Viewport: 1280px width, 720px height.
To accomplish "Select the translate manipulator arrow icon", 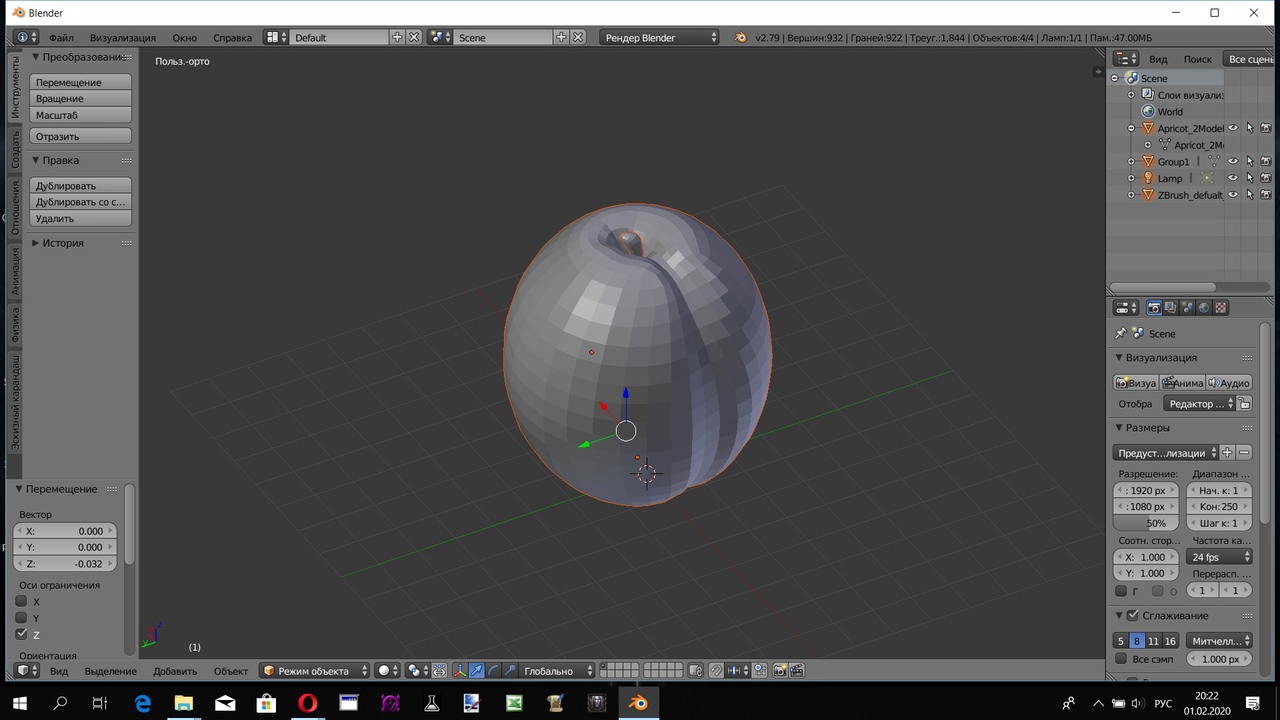I will pos(477,671).
